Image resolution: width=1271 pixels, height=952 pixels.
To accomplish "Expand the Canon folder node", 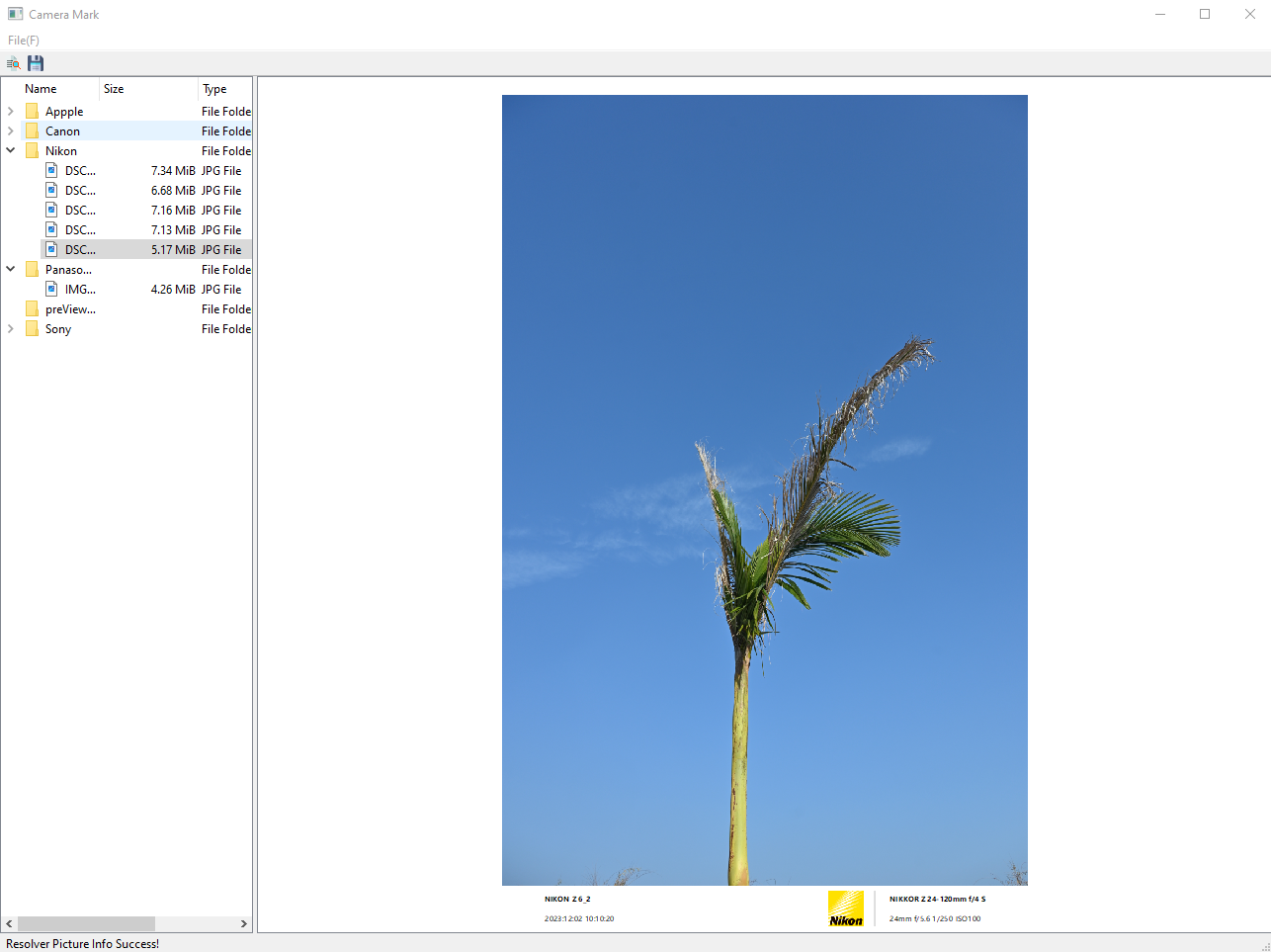I will pyautogui.click(x=11, y=131).
